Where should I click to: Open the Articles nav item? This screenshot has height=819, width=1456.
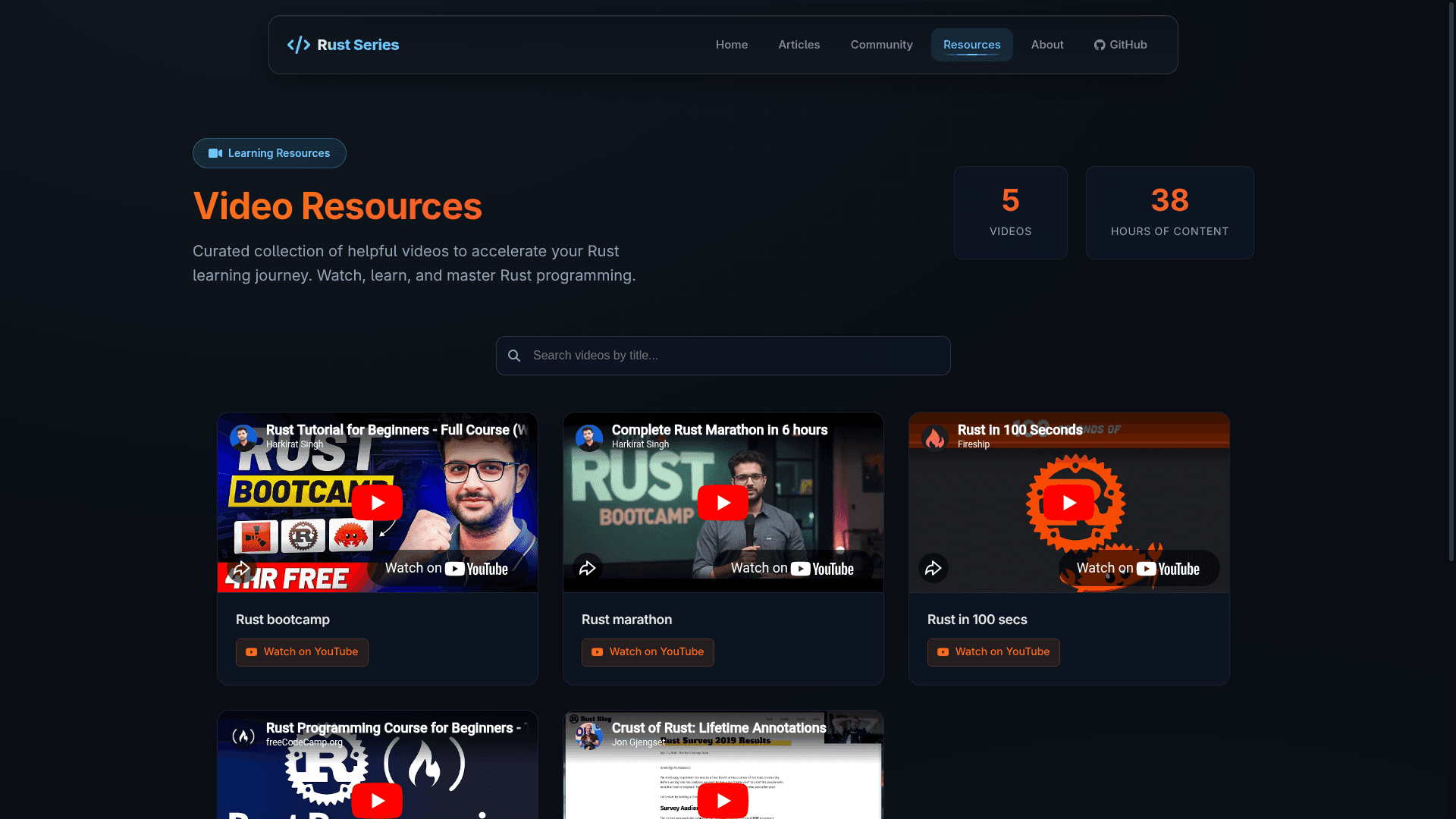(x=799, y=45)
